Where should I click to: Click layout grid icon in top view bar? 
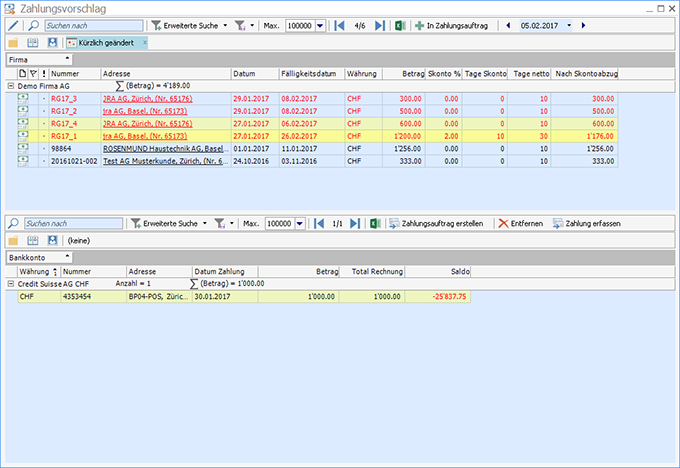click(x=33, y=43)
